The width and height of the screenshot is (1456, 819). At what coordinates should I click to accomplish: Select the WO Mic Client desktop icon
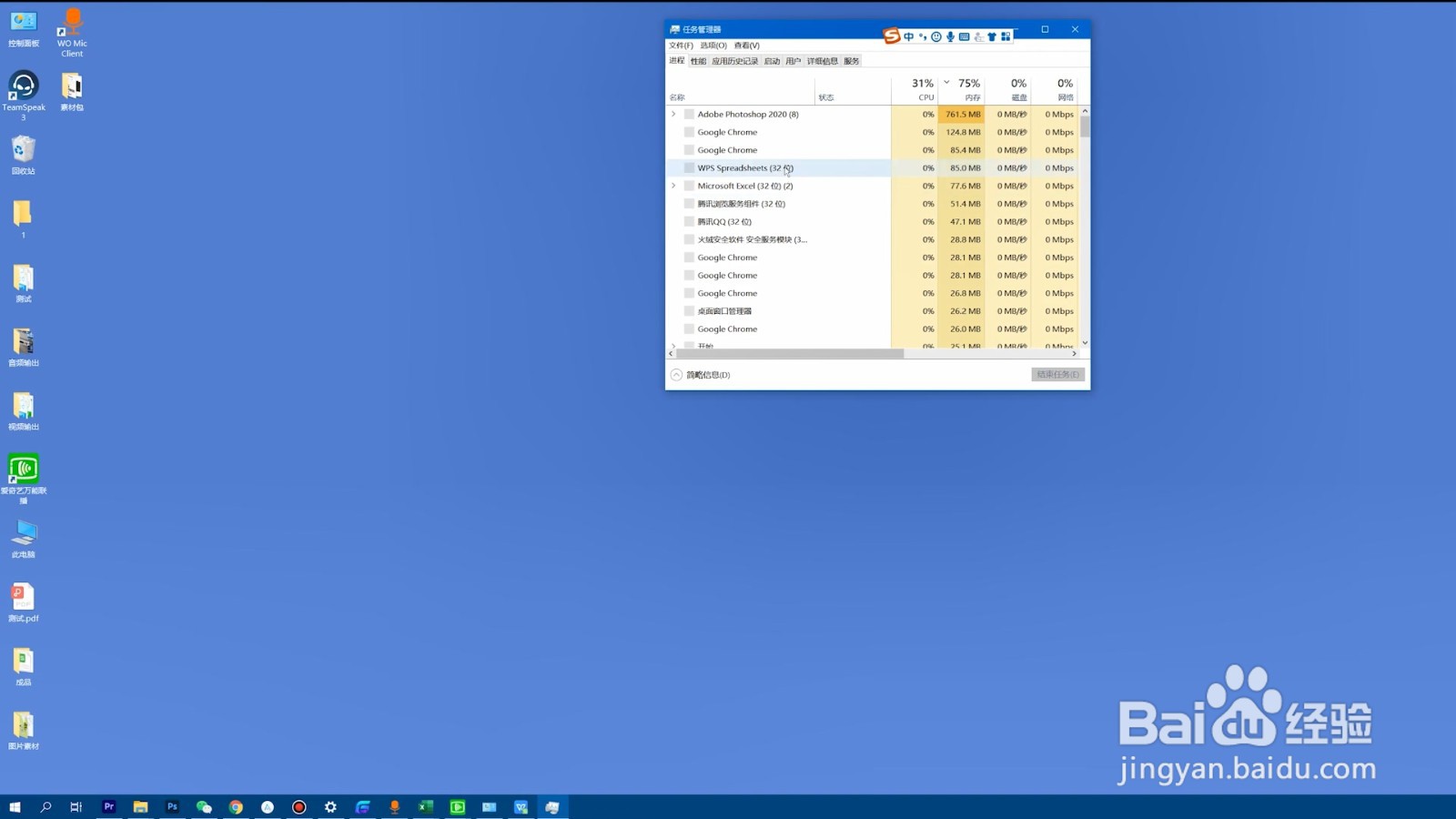pos(72,33)
